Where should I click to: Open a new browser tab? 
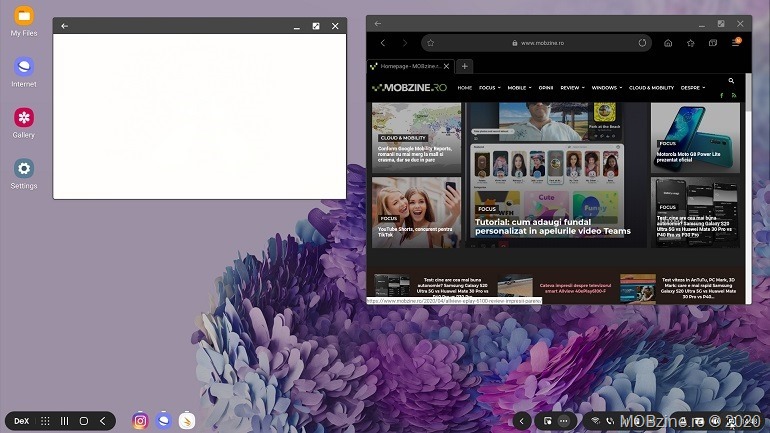pos(465,66)
